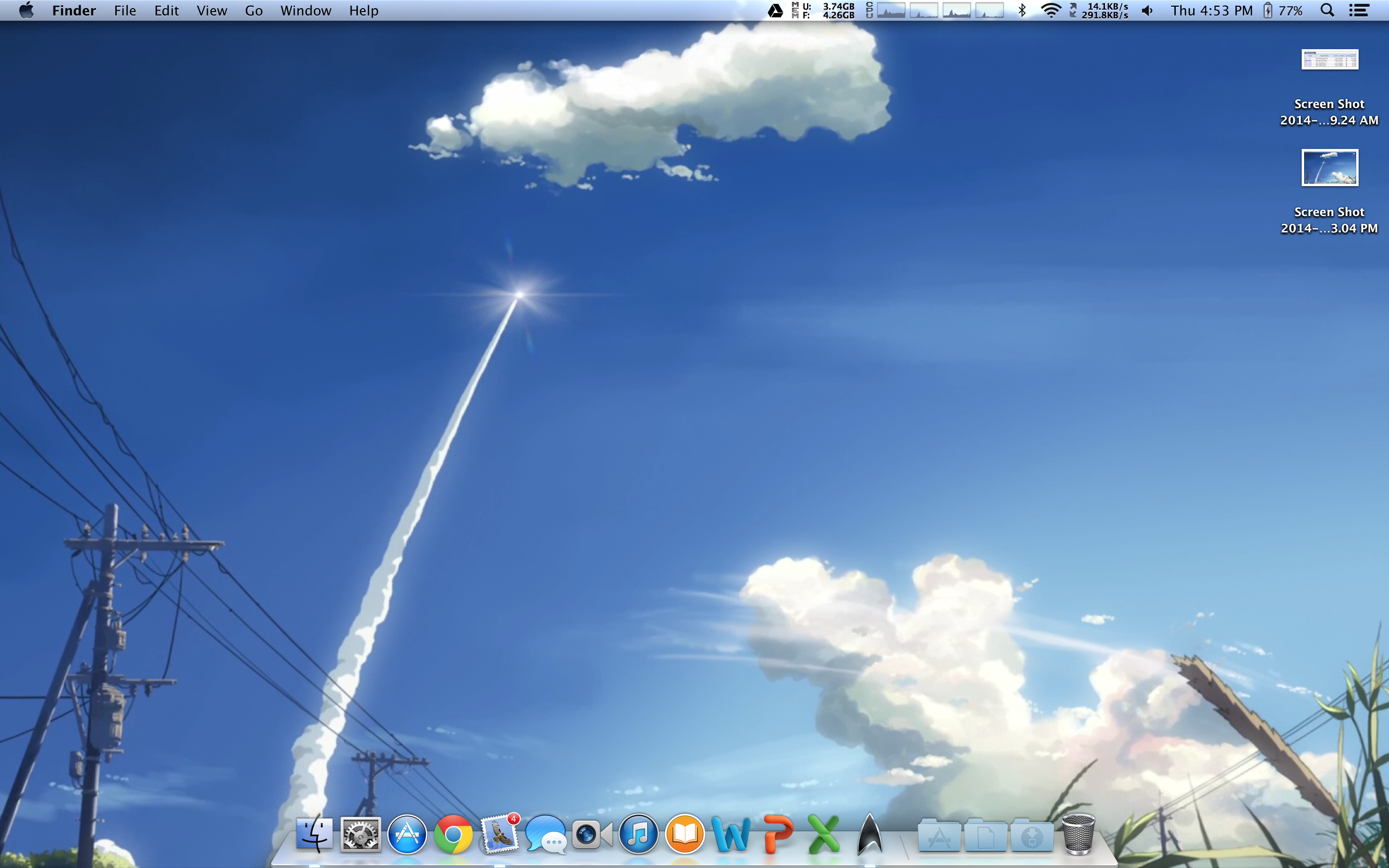
Task: Open the File menu
Action: coord(124,10)
